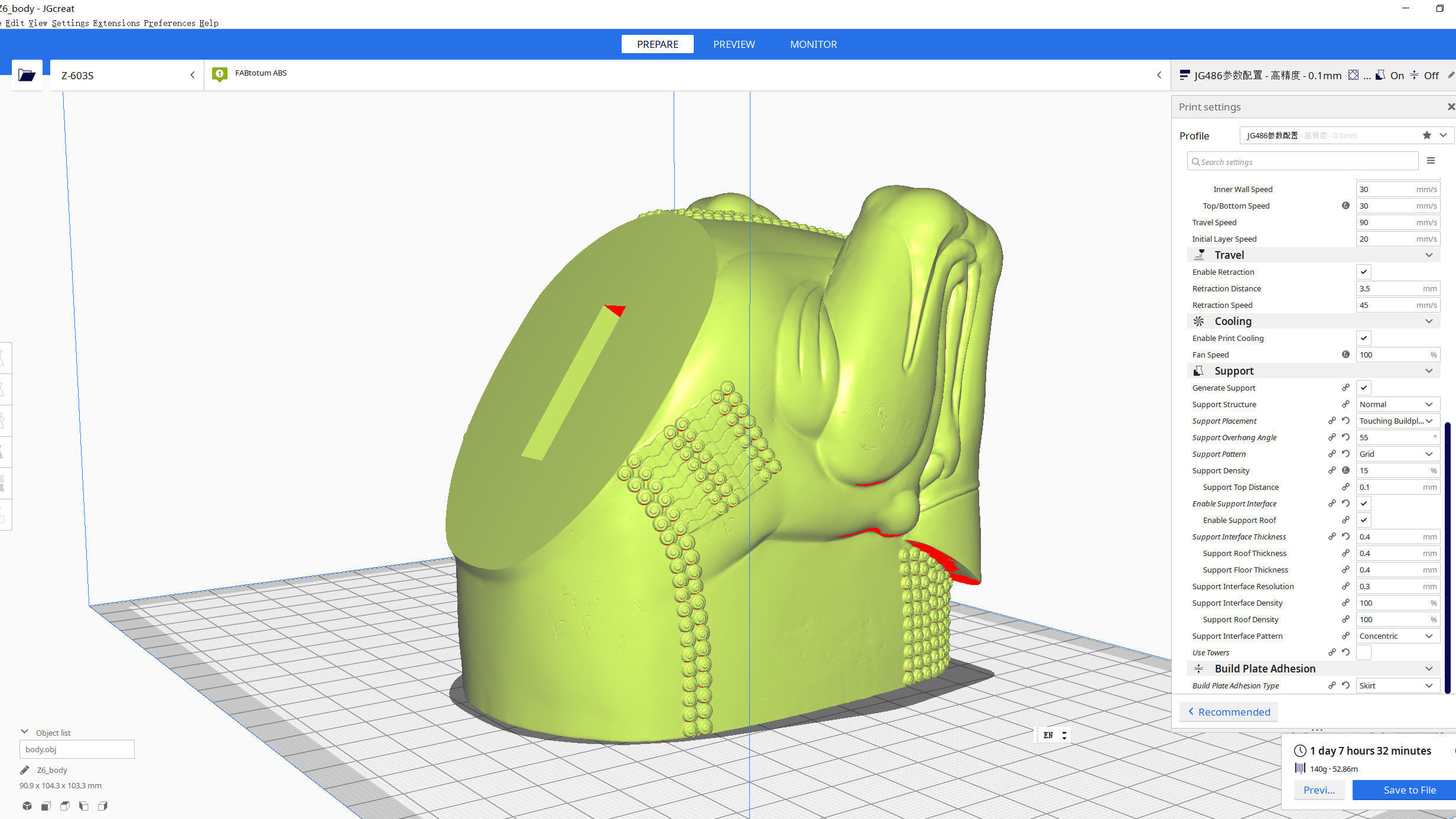Open the Help menu
Screen dimensions: 1456x819
tap(209, 23)
